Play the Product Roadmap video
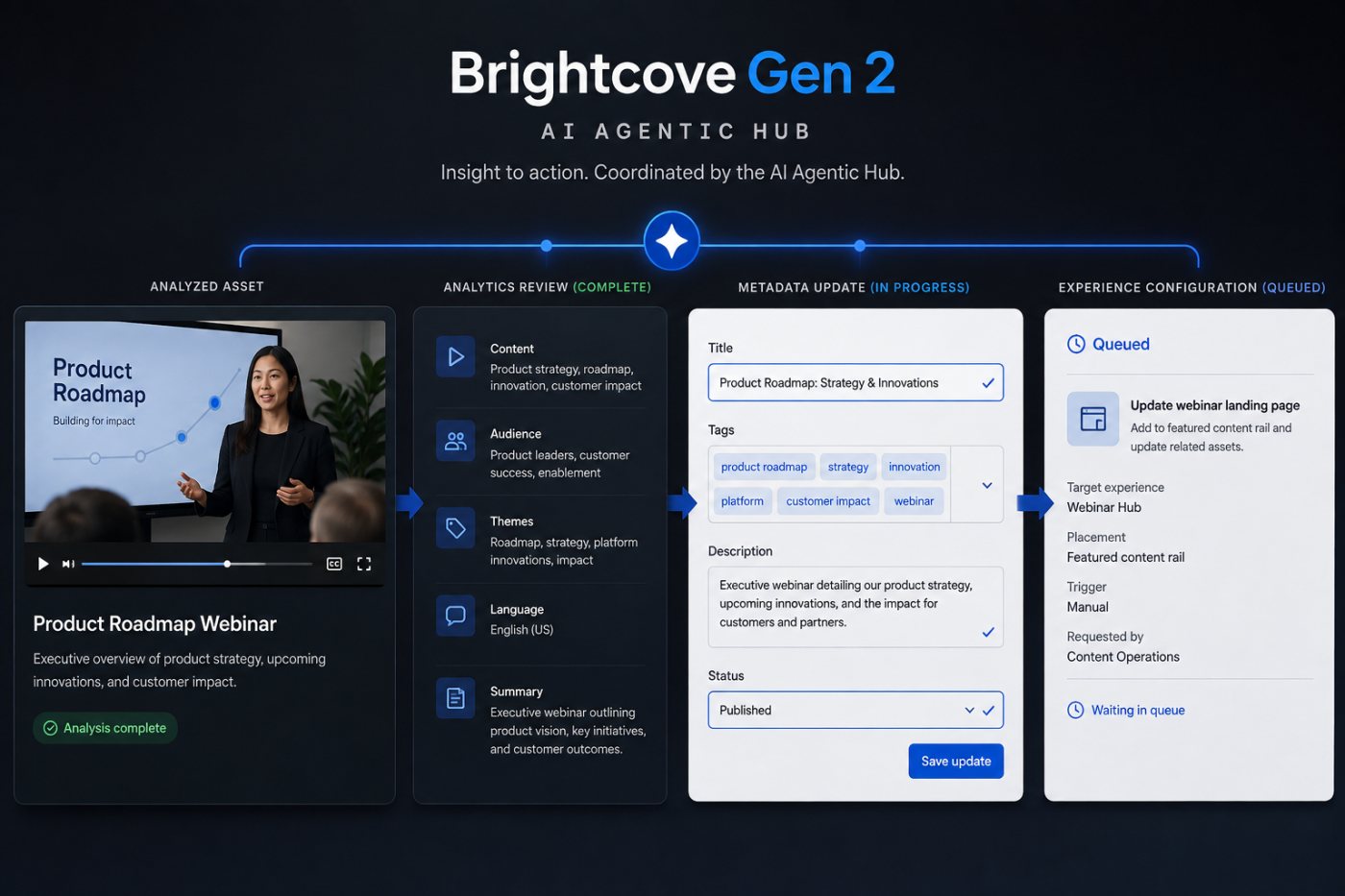This screenshot has height=896, width=1345. point(42,564)
